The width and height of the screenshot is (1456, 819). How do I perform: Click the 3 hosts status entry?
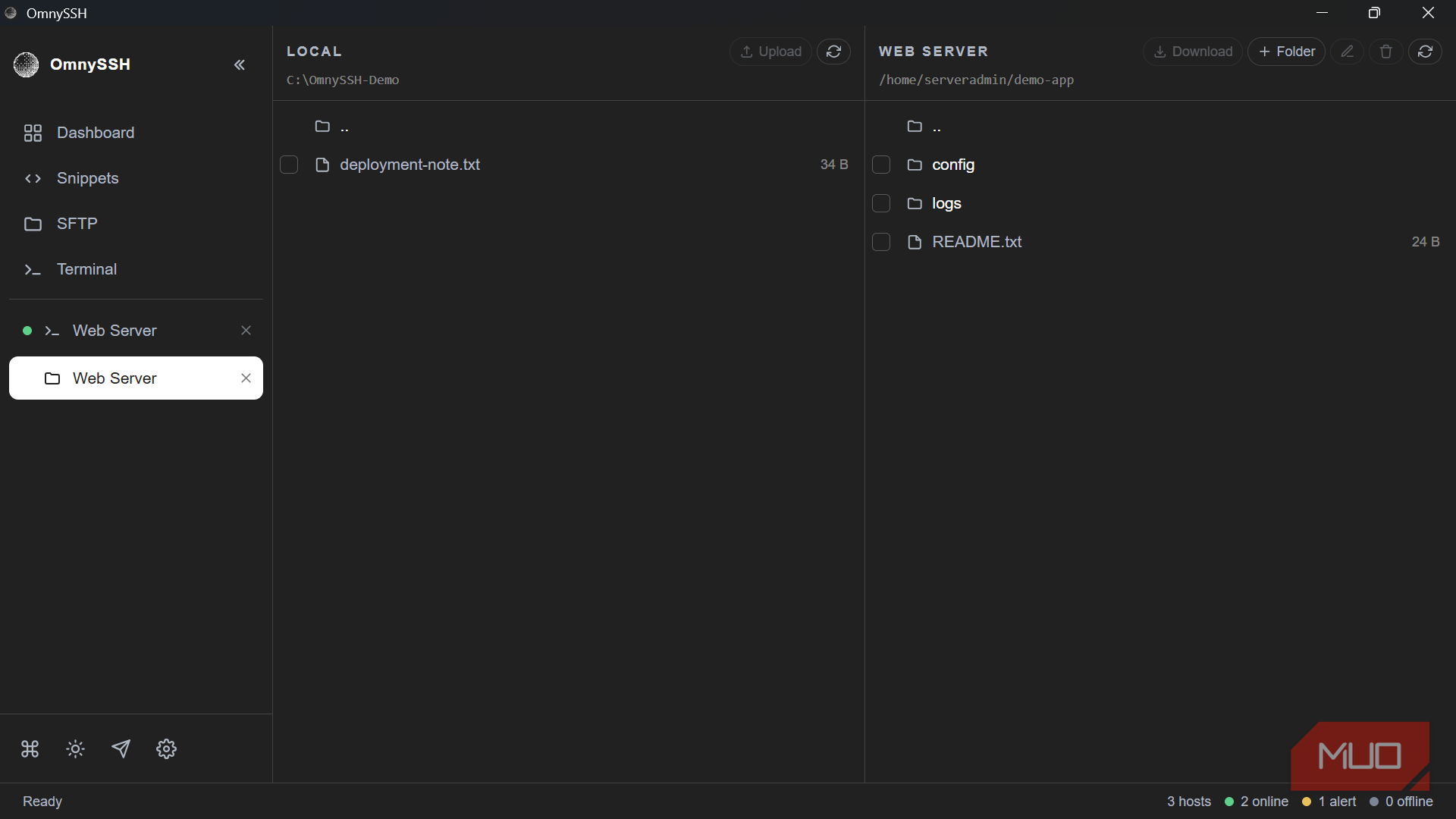pyautogui.click(x=1189, y=802)
